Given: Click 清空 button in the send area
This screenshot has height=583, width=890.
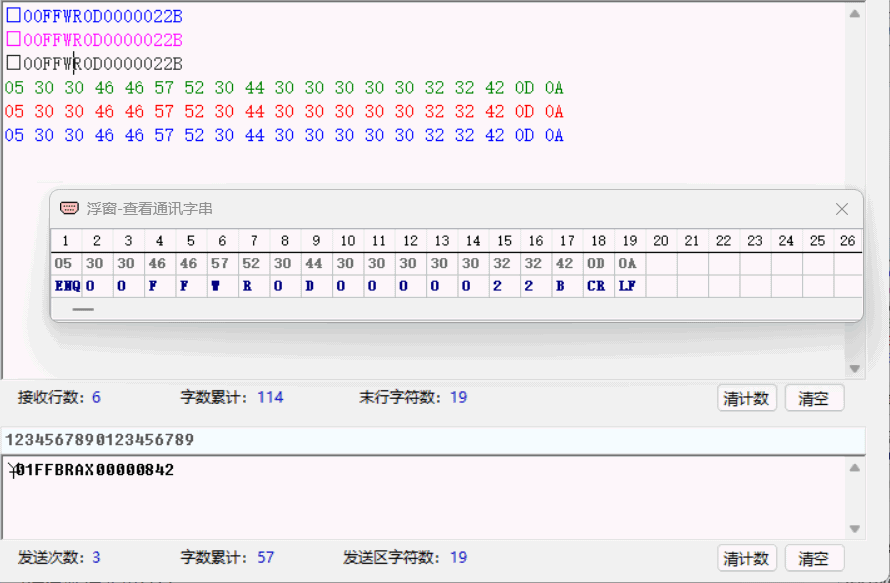Looking at the screenshot, I should point(814,558).
